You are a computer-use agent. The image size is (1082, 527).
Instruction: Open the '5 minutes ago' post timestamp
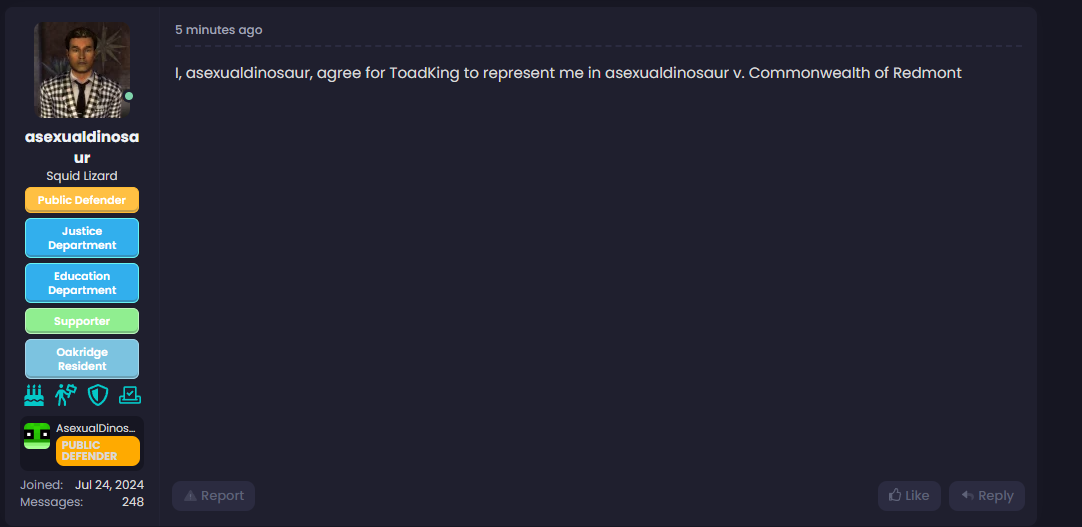click(x=219, y=30)
